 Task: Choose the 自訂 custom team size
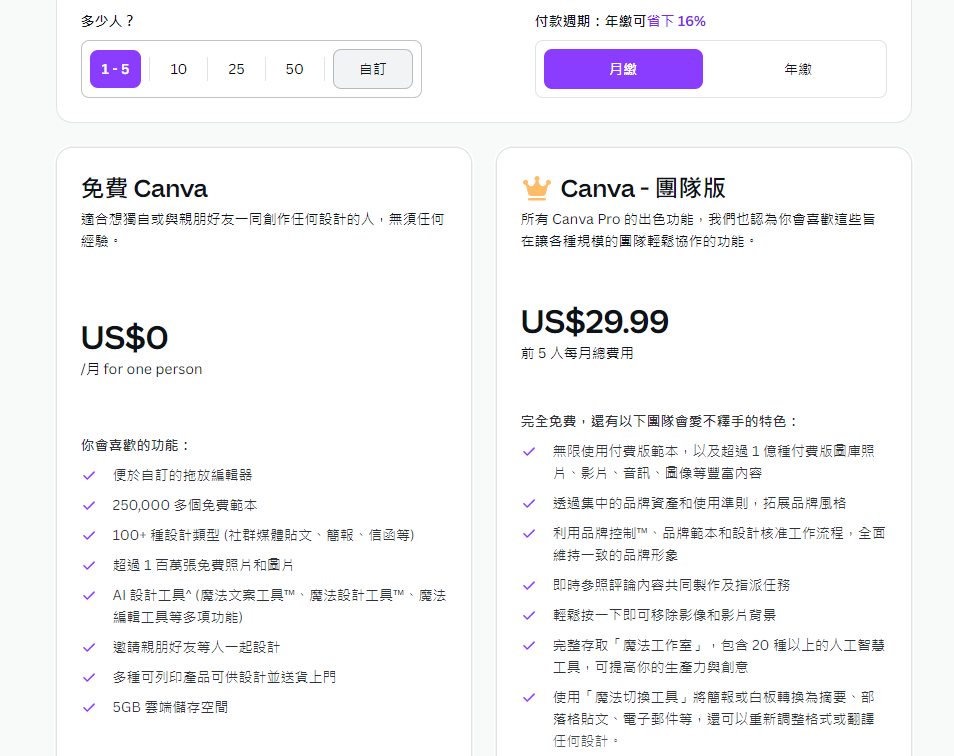click(372, 69)
